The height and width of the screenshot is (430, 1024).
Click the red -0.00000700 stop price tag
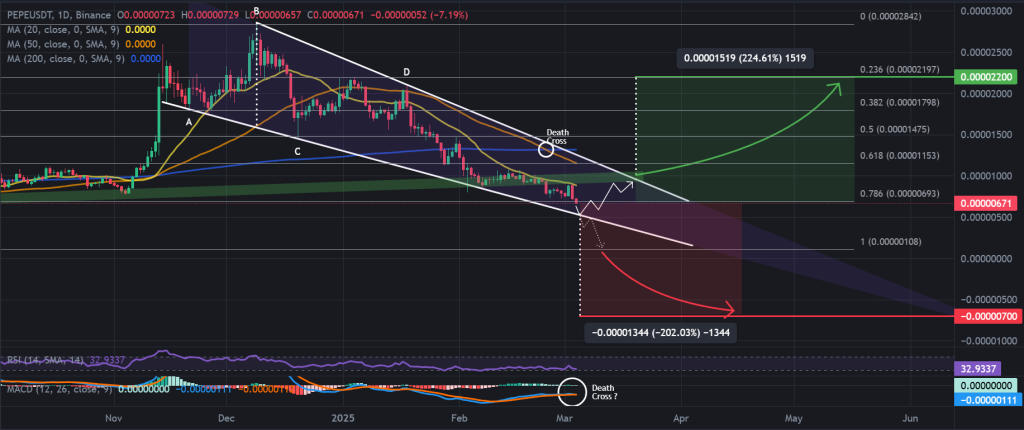click(x=989, y=316)
